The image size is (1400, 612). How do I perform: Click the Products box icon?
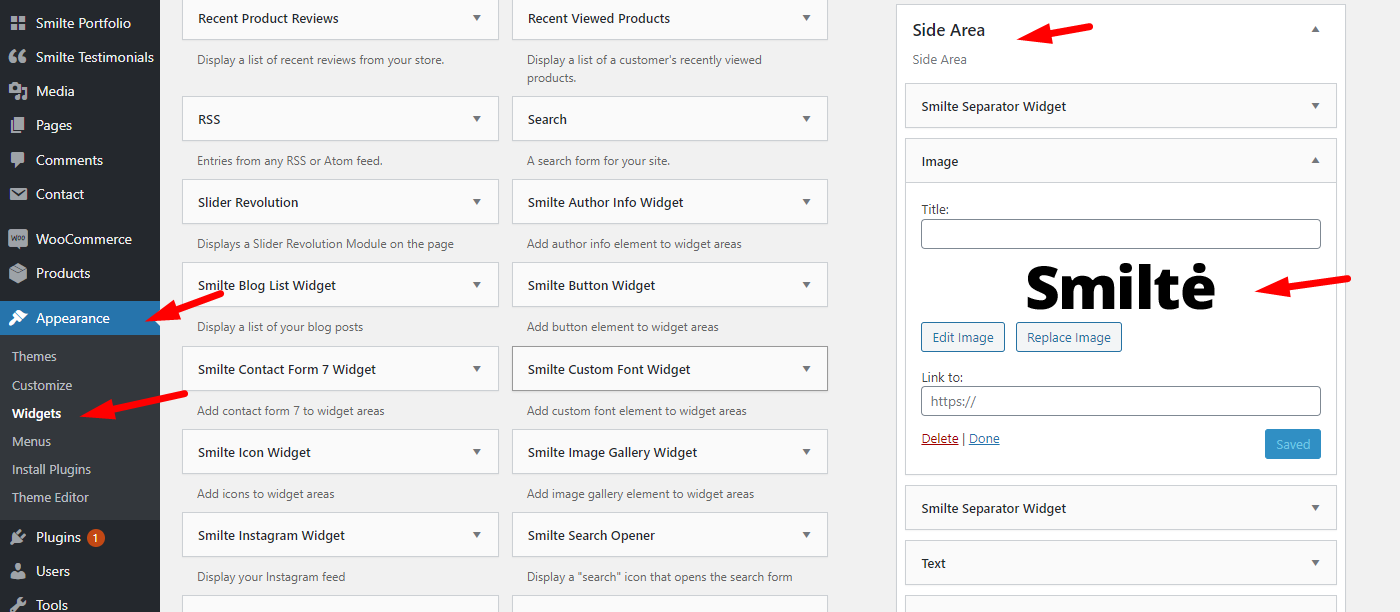click(x=18, y=273)
